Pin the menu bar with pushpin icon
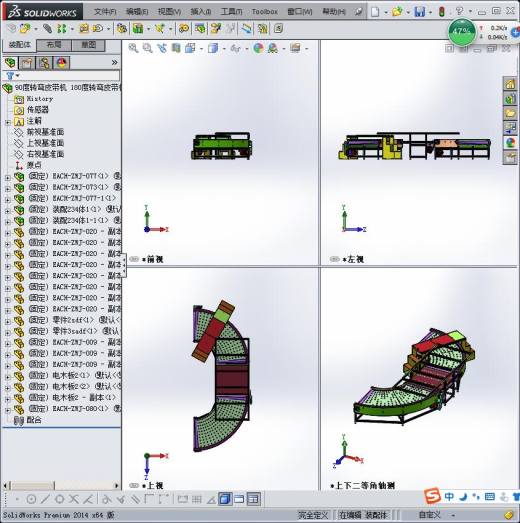520x523 pixels. (x=358, y=12)
